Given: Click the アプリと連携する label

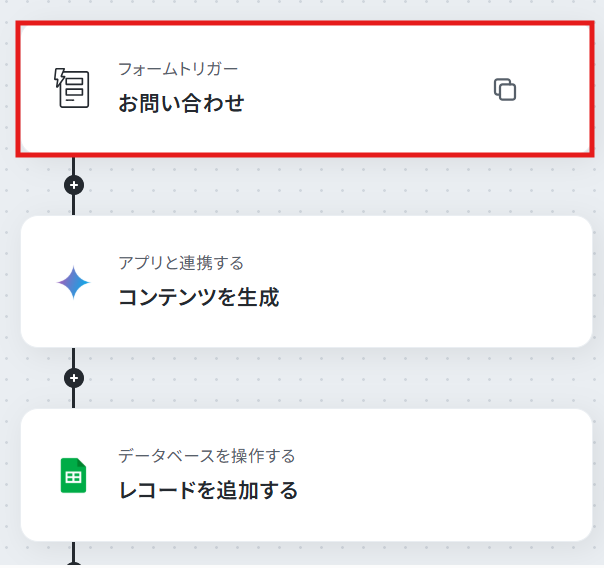Looking at the screenshot, I should pos(181,263).
